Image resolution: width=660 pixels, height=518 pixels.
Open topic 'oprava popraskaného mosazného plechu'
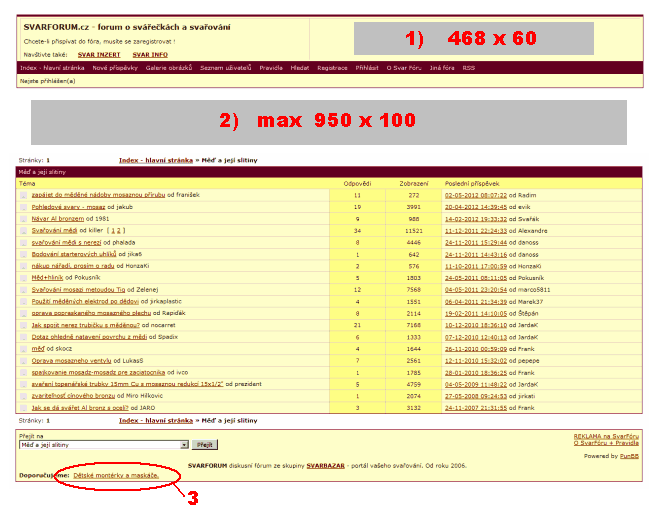91,313
